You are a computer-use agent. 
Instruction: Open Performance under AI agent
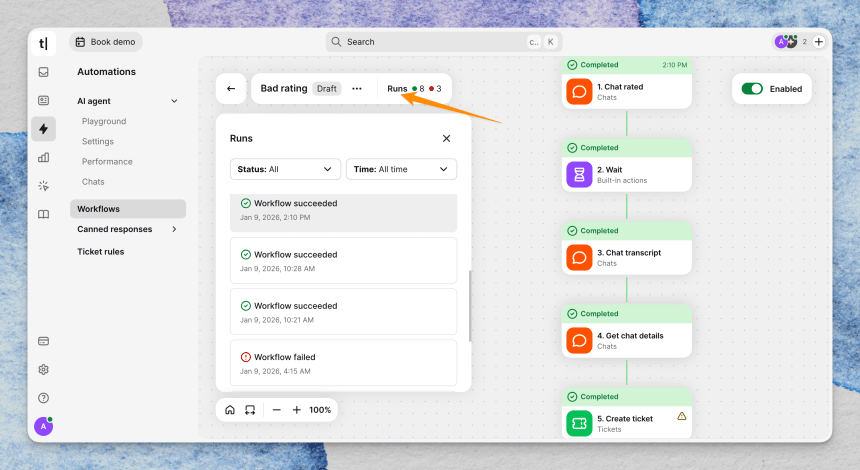(107, 162)
